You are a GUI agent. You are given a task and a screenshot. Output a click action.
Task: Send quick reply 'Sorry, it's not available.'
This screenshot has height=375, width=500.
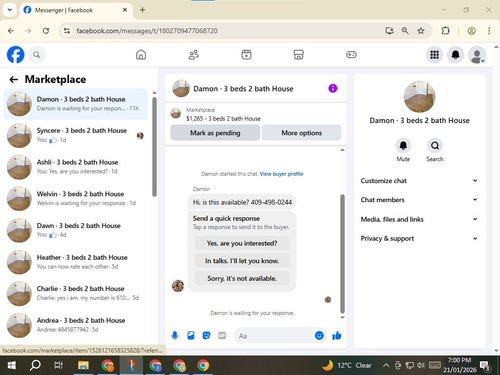[242, 278]
